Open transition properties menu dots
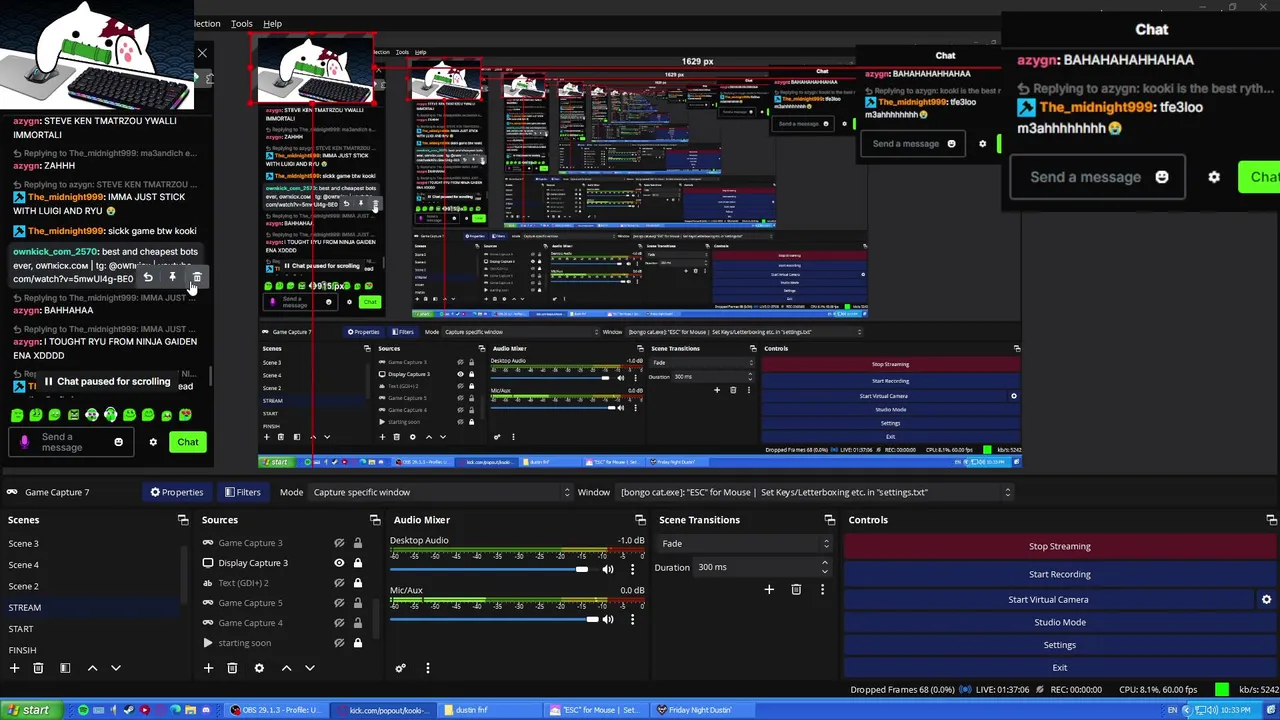This screenshot has height=720, width=1280. (x=822, y=590)
